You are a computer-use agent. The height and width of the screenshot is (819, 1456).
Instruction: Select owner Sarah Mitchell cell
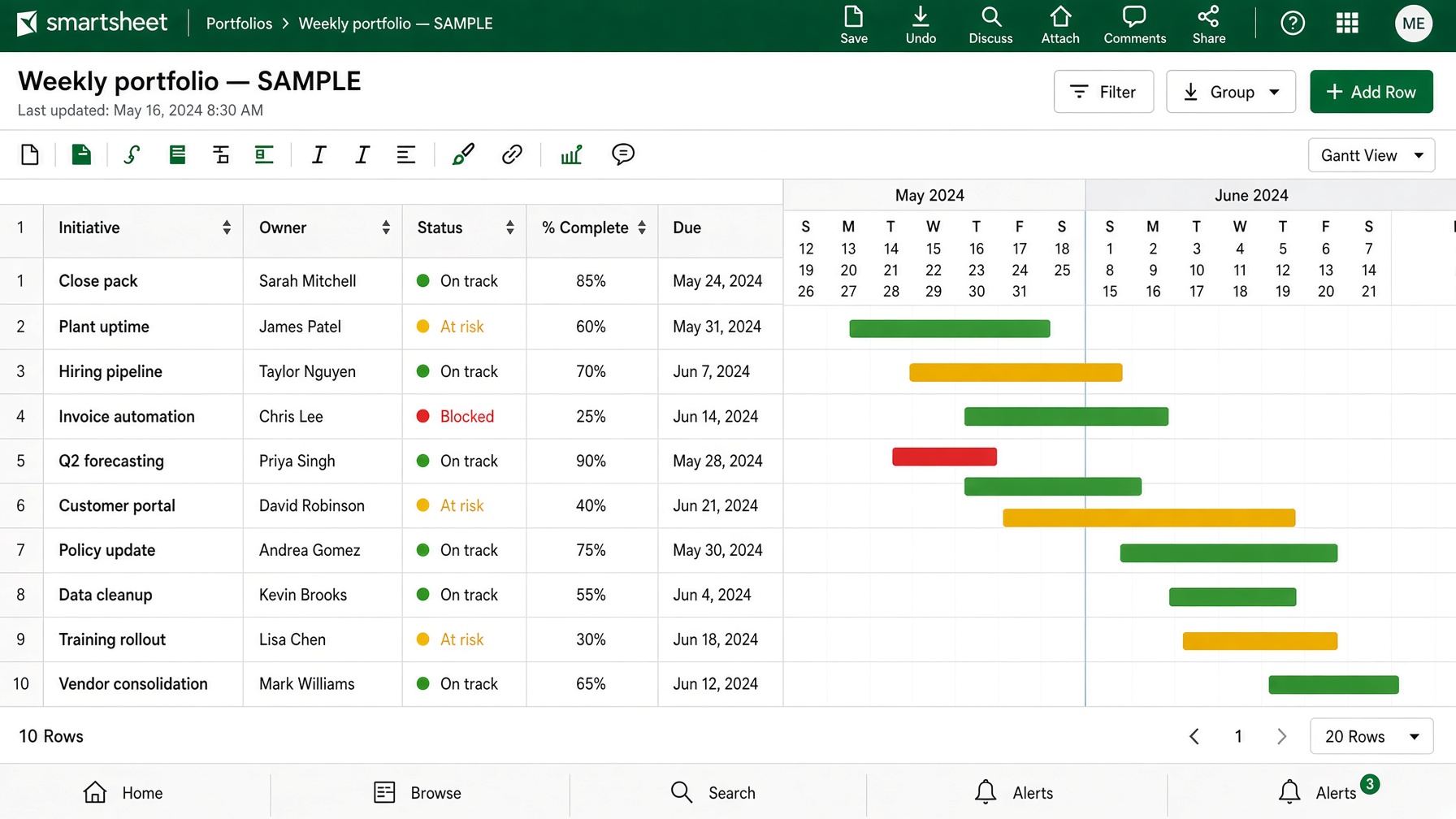pyautogui.click(x=323, y=281)
